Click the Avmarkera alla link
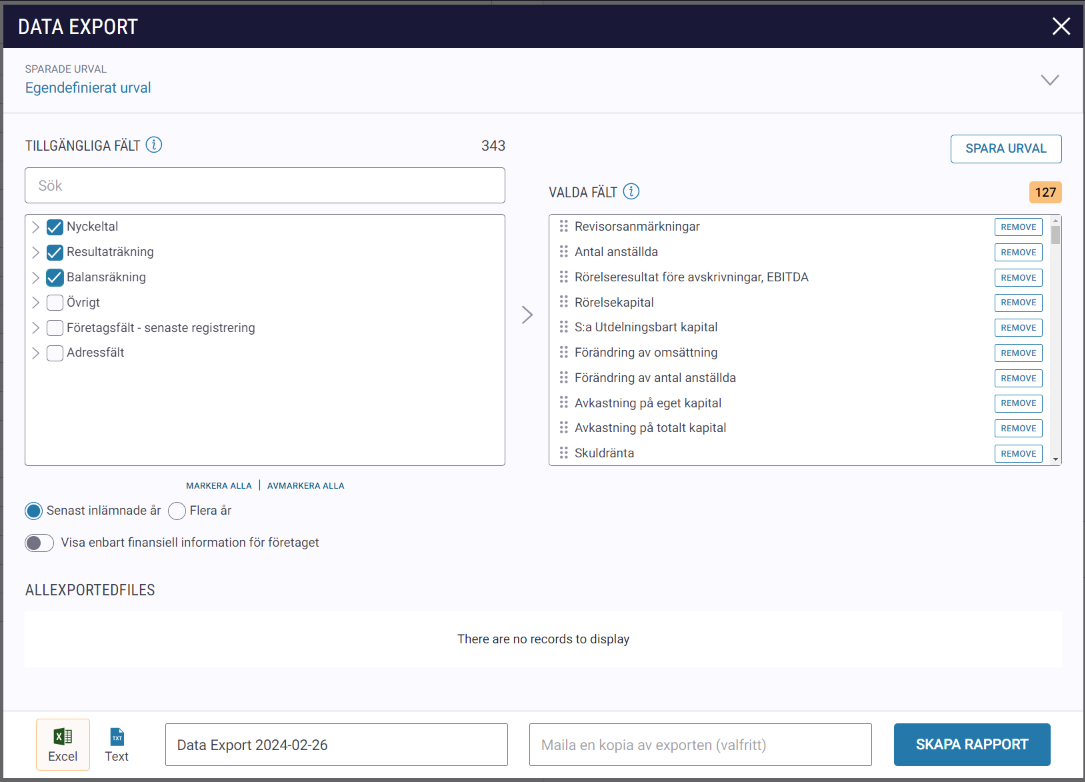Viewport: 1085px width, 782px height. tap(305, 486)
